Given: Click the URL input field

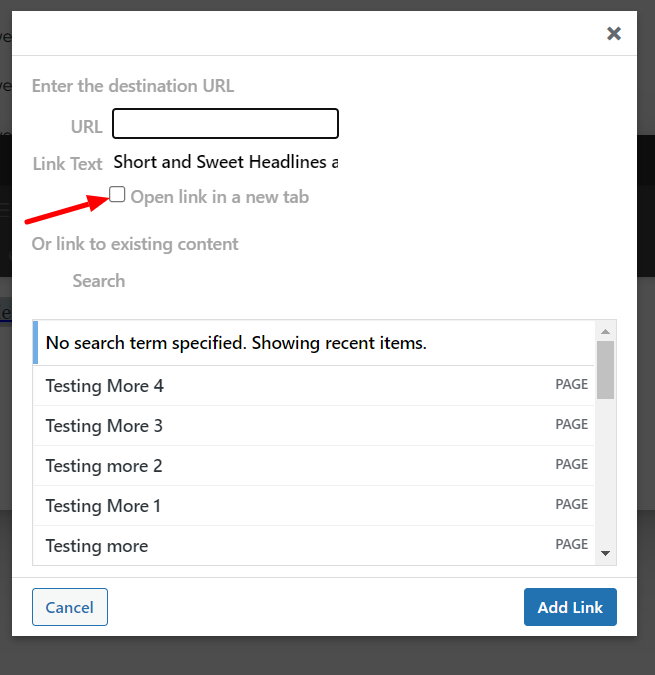Looking at the screenshot, I should coord(225,124).
